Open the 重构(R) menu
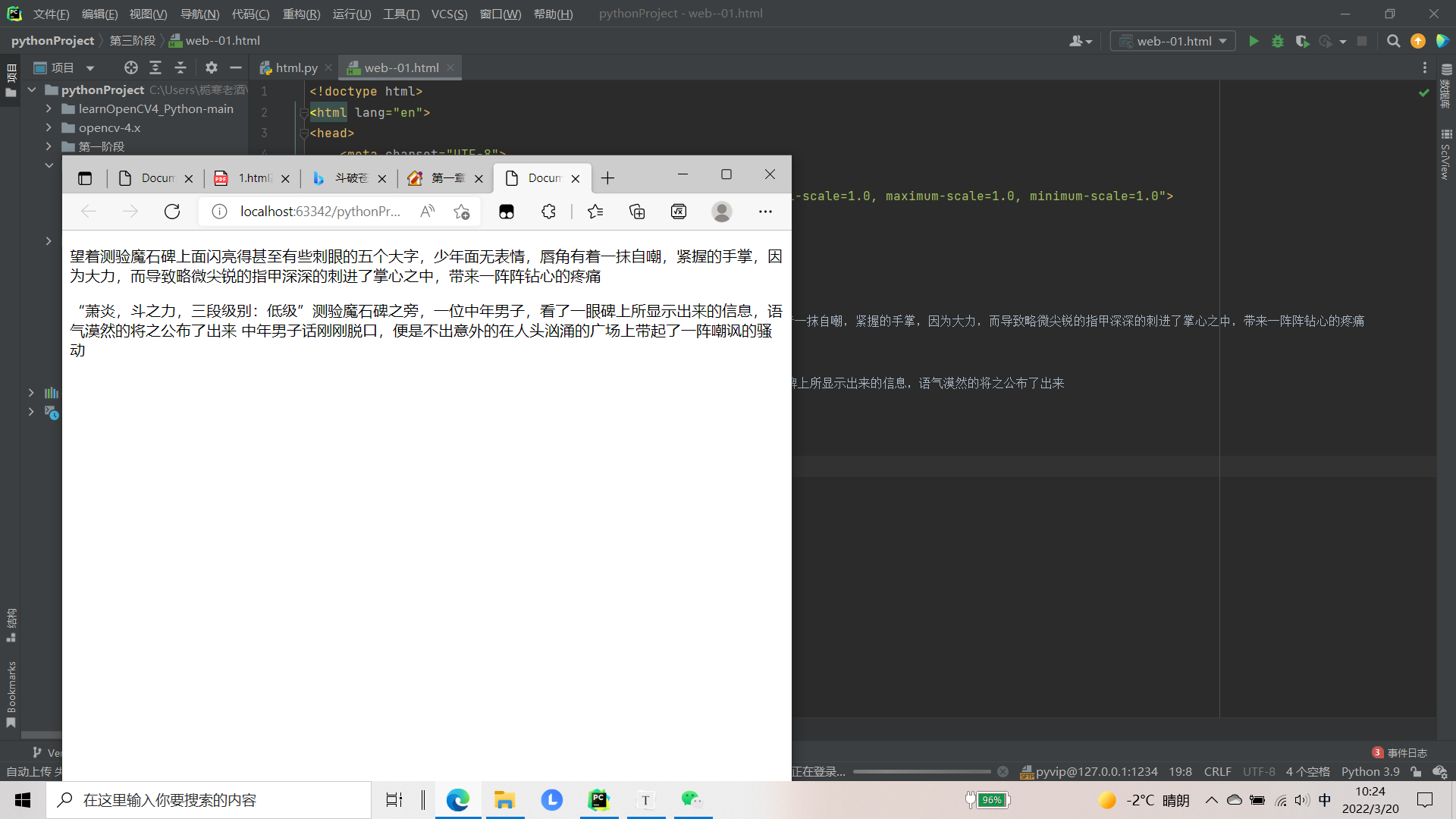Image resolution: width=1456 pixels, height=819 pixels. click(301, 14)
